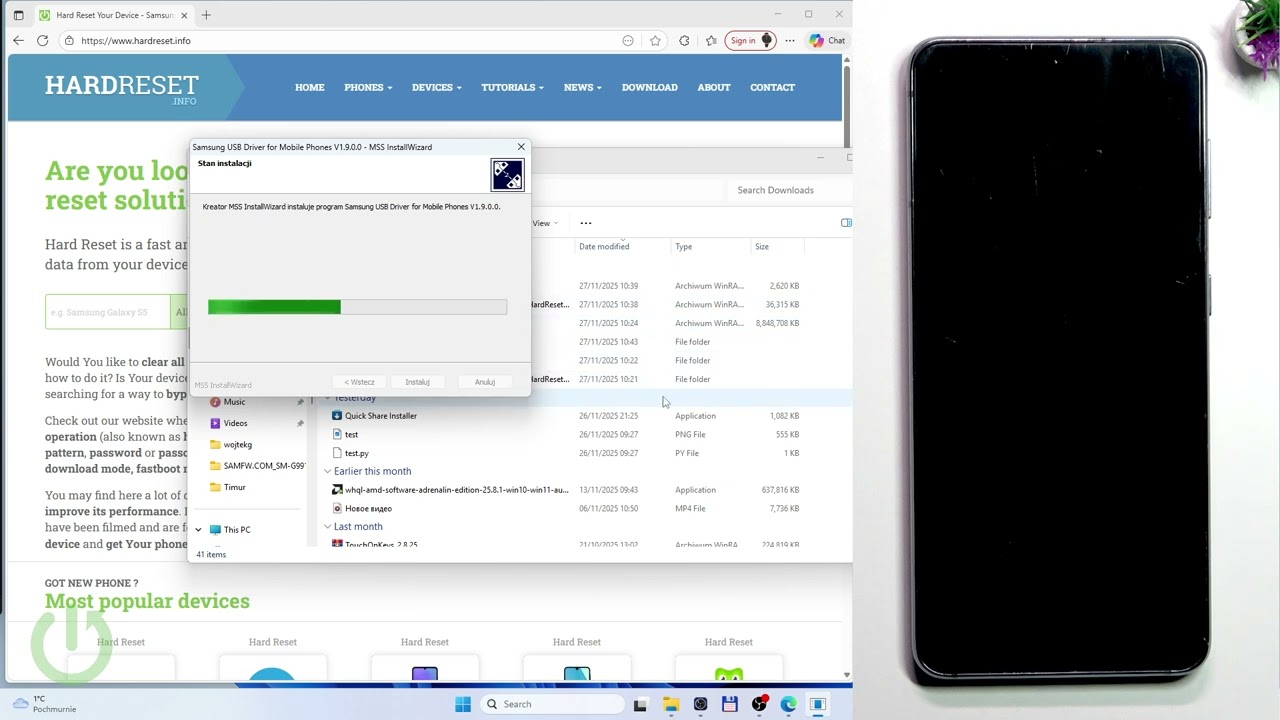The height and width of the screenshot is (720, 1280).
Task: Click the Samsung USB Driver installer logo icon
Action: click(x=507, y=175)
